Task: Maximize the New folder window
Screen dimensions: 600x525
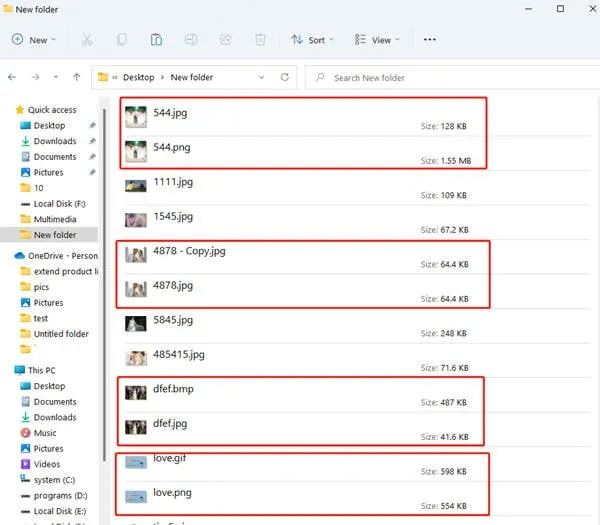Action: pyautogui.click(x=560, y=8)
